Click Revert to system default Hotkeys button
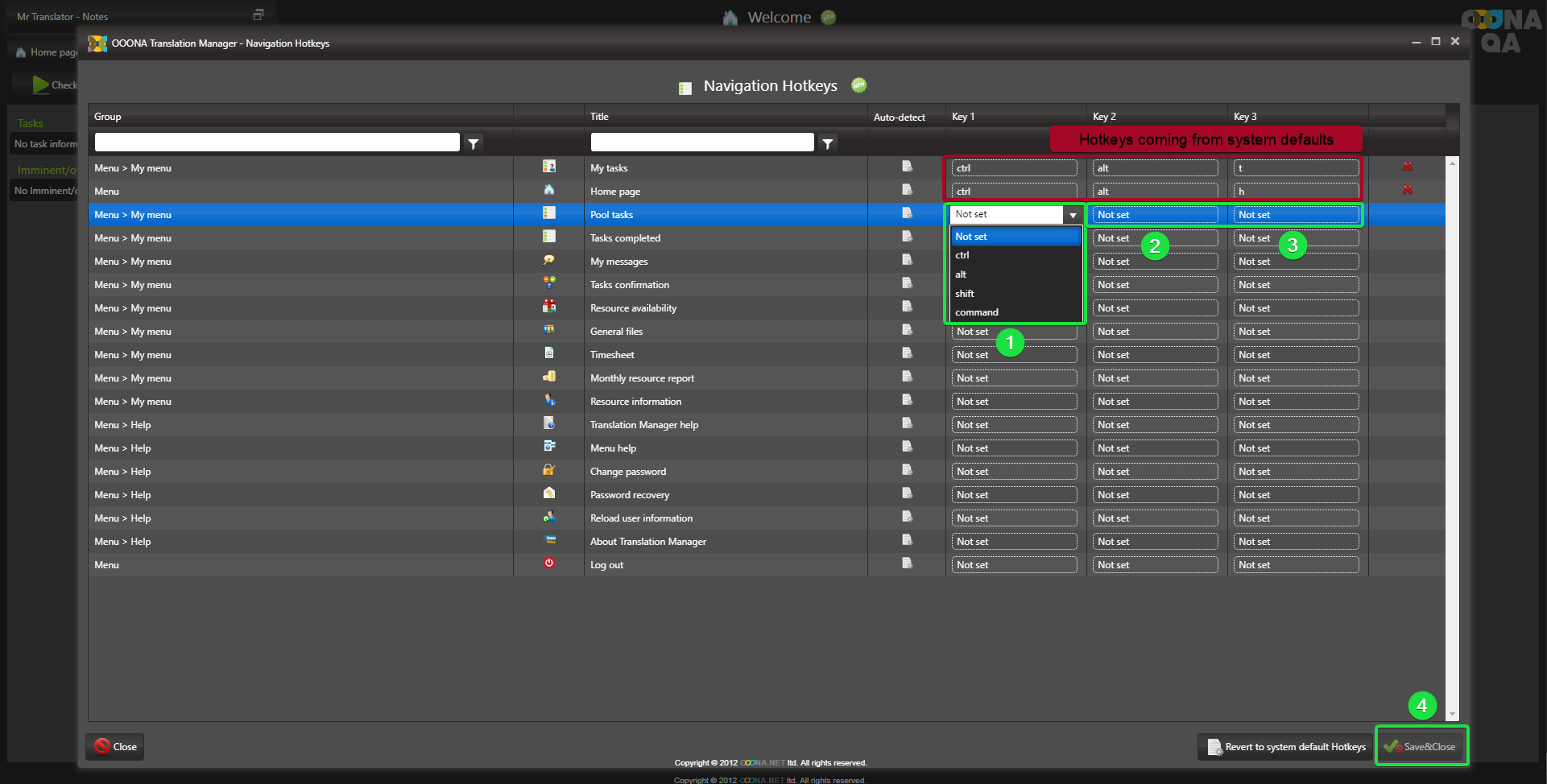Screen dimensions: 1547x784 1285,747
